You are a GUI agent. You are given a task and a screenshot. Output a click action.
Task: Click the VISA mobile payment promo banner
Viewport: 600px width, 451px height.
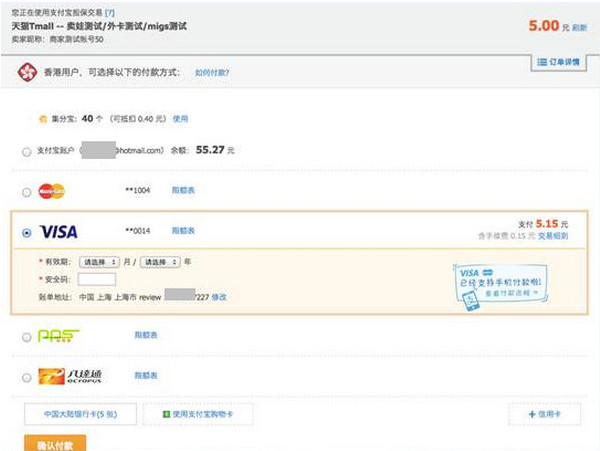500,286
